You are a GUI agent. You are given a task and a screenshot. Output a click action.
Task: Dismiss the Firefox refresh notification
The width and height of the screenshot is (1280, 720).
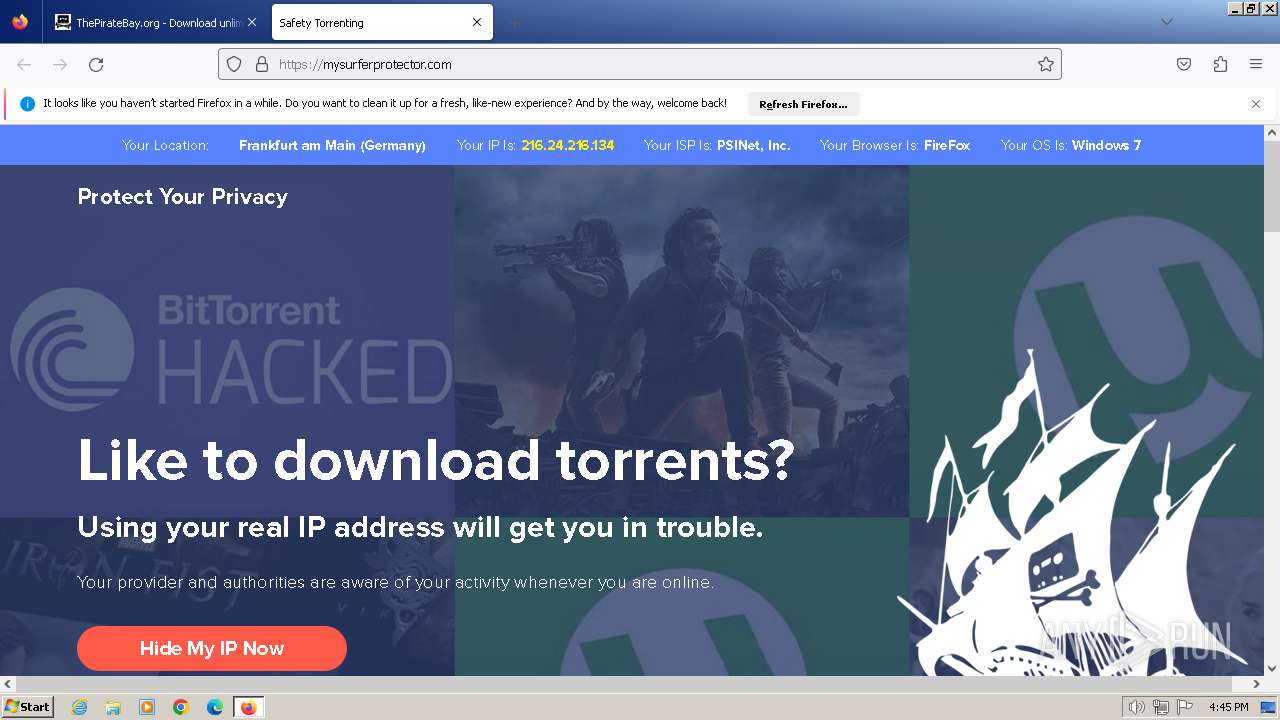click(1256, 104)
